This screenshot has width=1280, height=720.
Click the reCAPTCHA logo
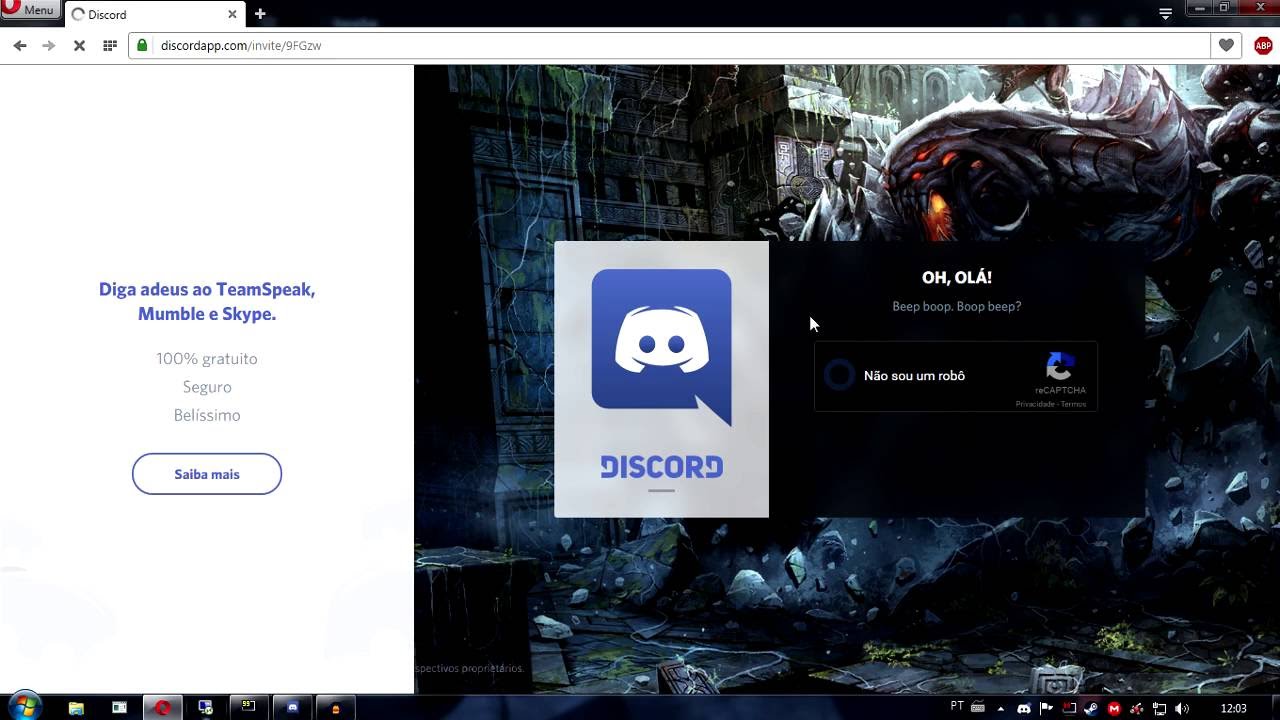(x=1060, y=367)
